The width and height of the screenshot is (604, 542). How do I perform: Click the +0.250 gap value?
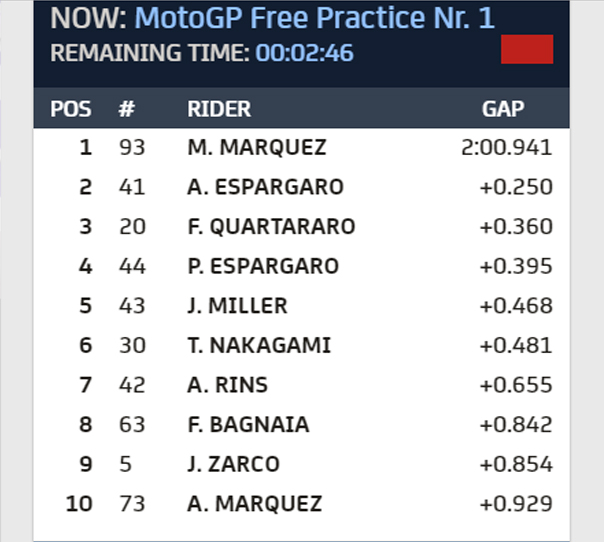click(516, 187)
